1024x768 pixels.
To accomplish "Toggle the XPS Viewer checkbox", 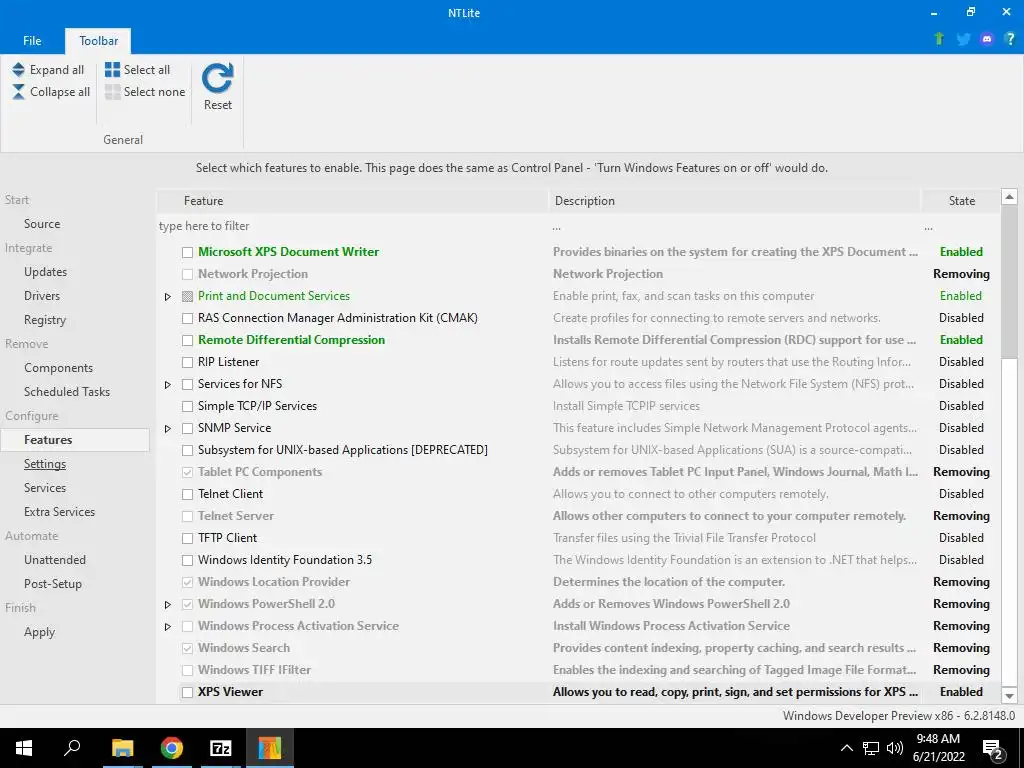I will [187, 692].
